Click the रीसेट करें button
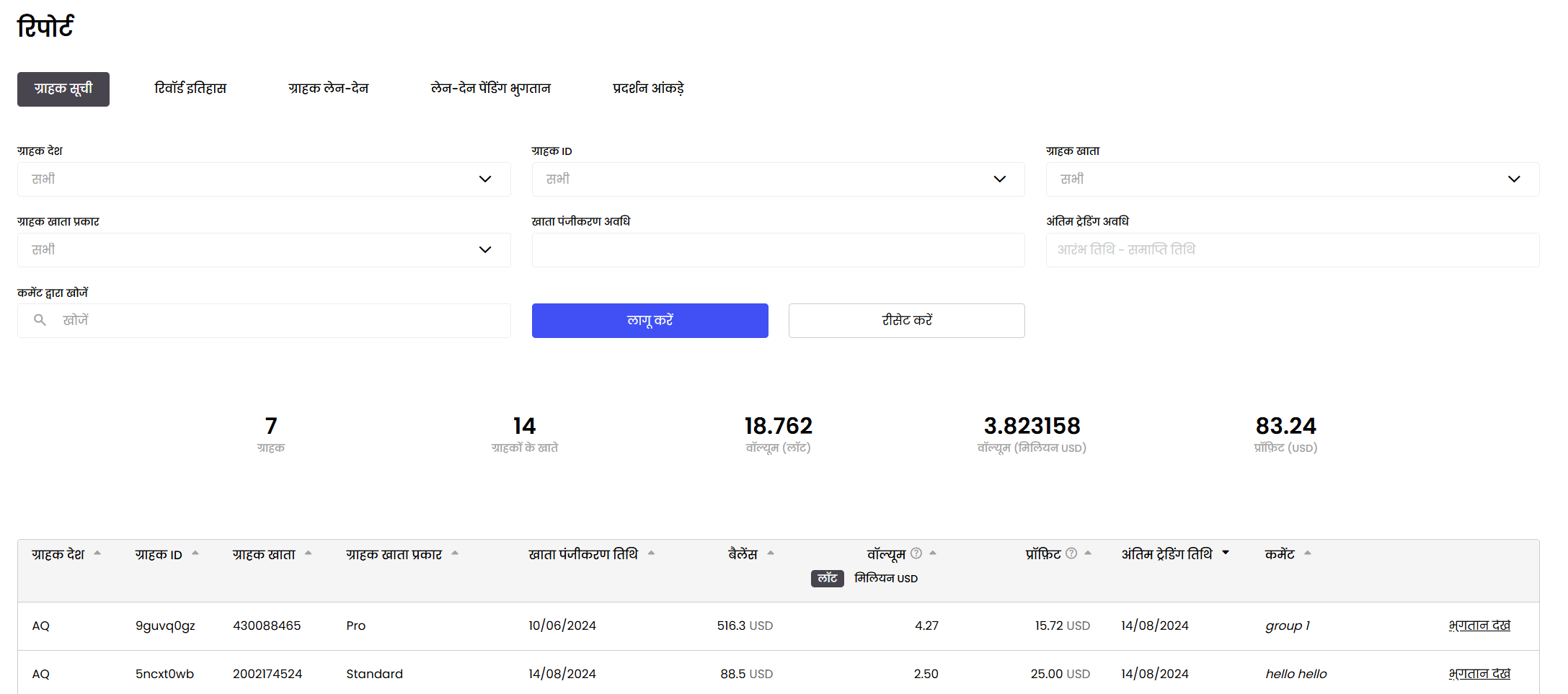The height and width of the screenshot is (694, 1568). [x=906, y=321]
